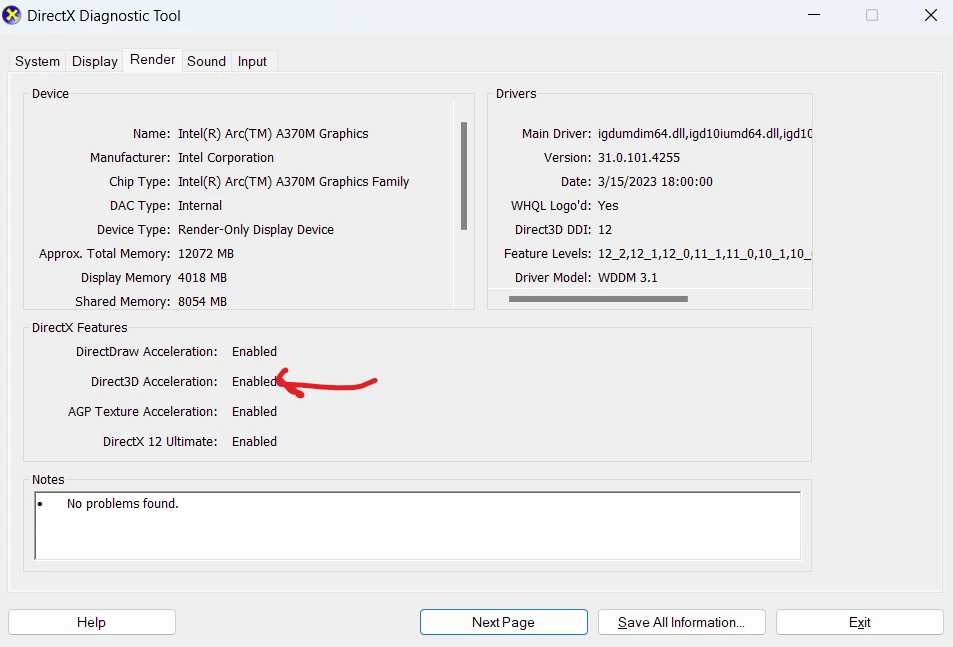Screen dimensions: 953x647
Task: Exit the diagnostic tool
Action: (x=859, y=622)
